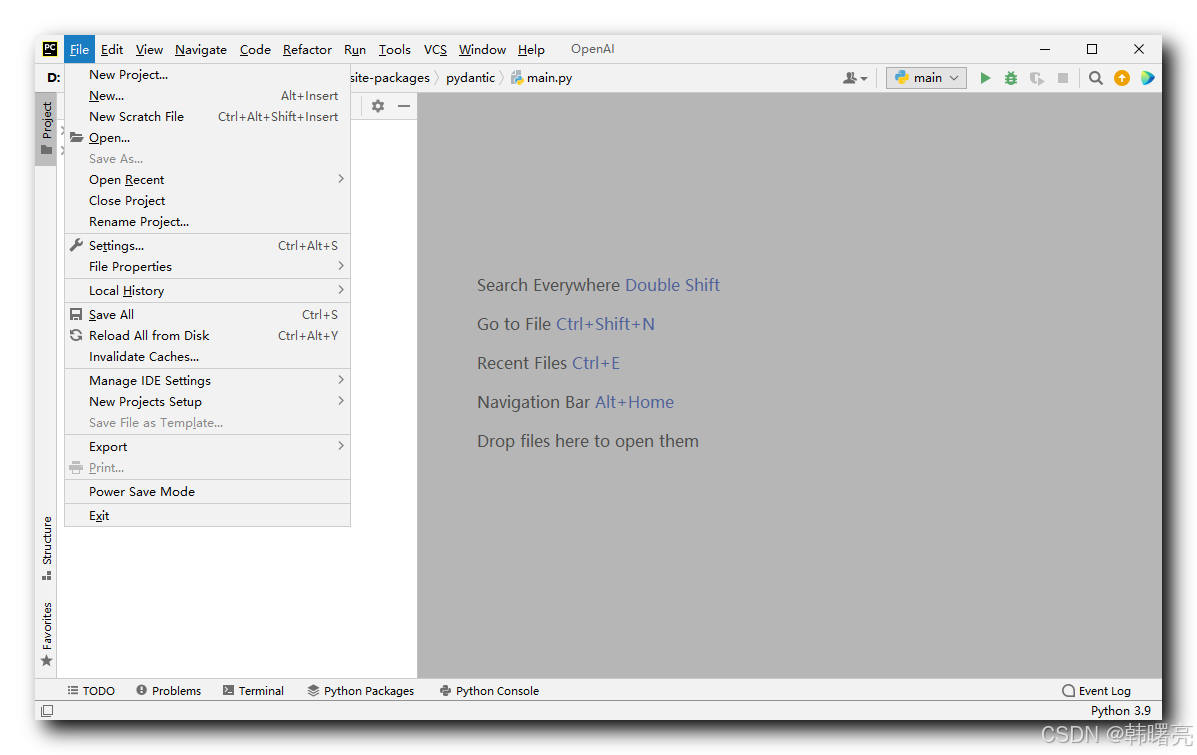
Task: Open the View menu
Action: [149, 50]
